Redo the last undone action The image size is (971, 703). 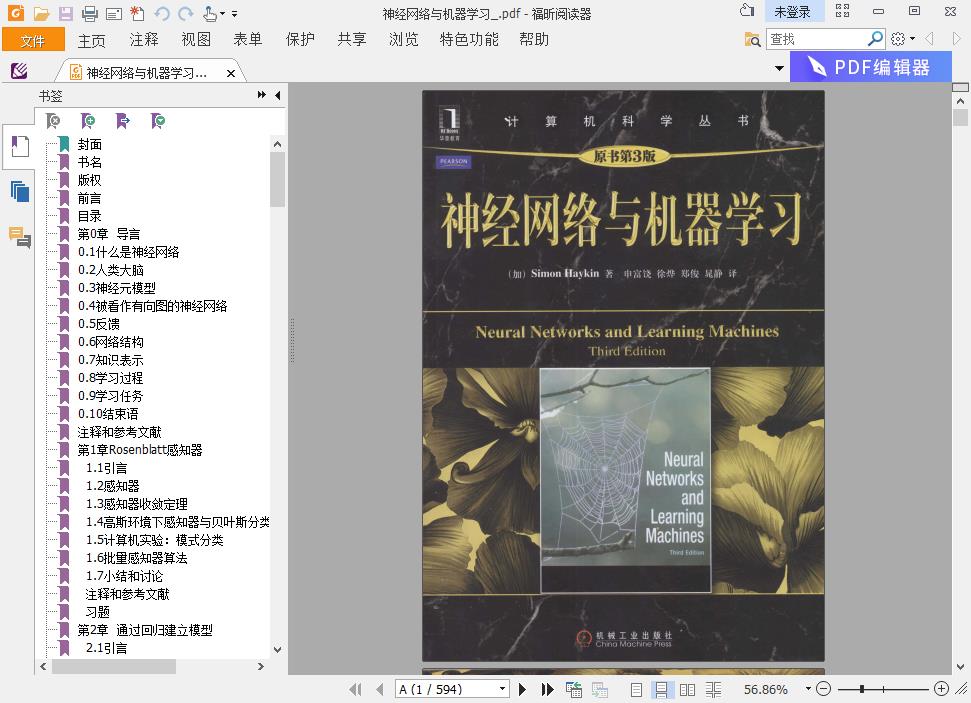coord(185,13)
